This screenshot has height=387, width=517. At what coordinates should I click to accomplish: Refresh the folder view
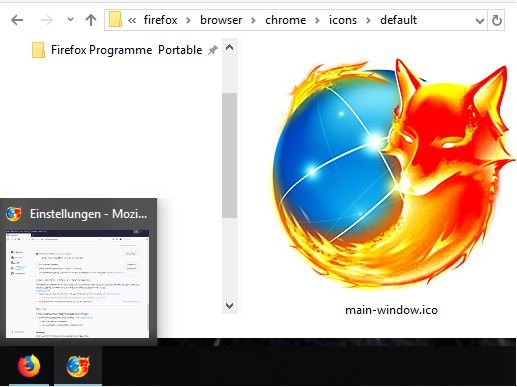496,20
